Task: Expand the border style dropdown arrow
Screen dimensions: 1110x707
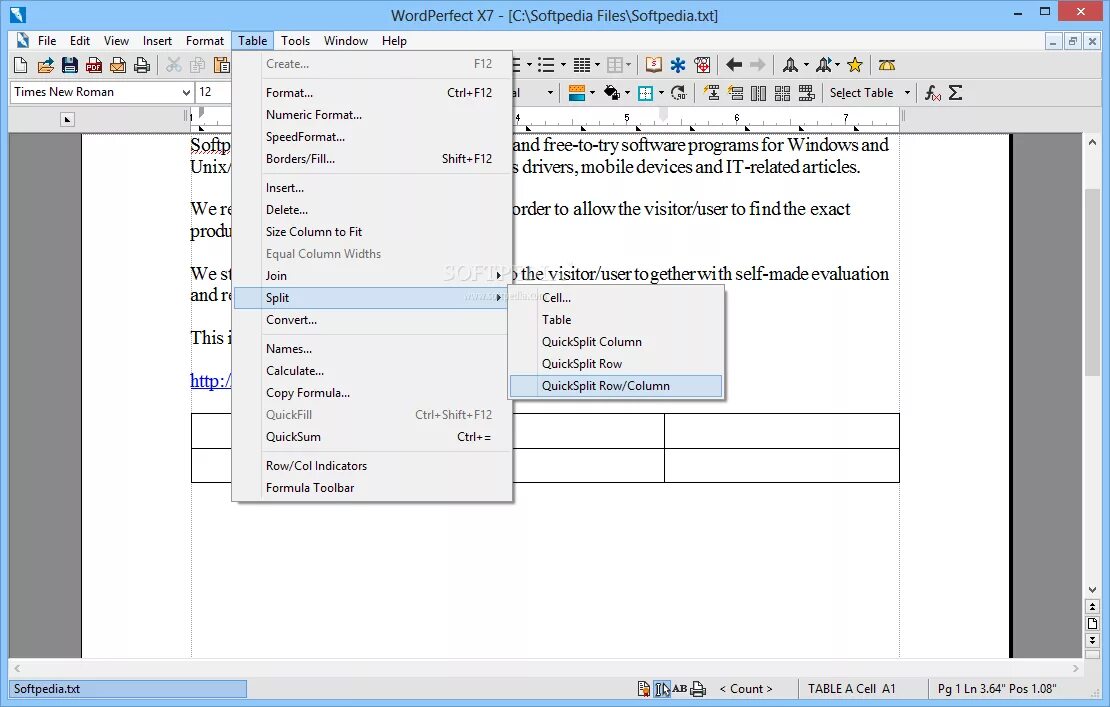Action: coord(661,93)
